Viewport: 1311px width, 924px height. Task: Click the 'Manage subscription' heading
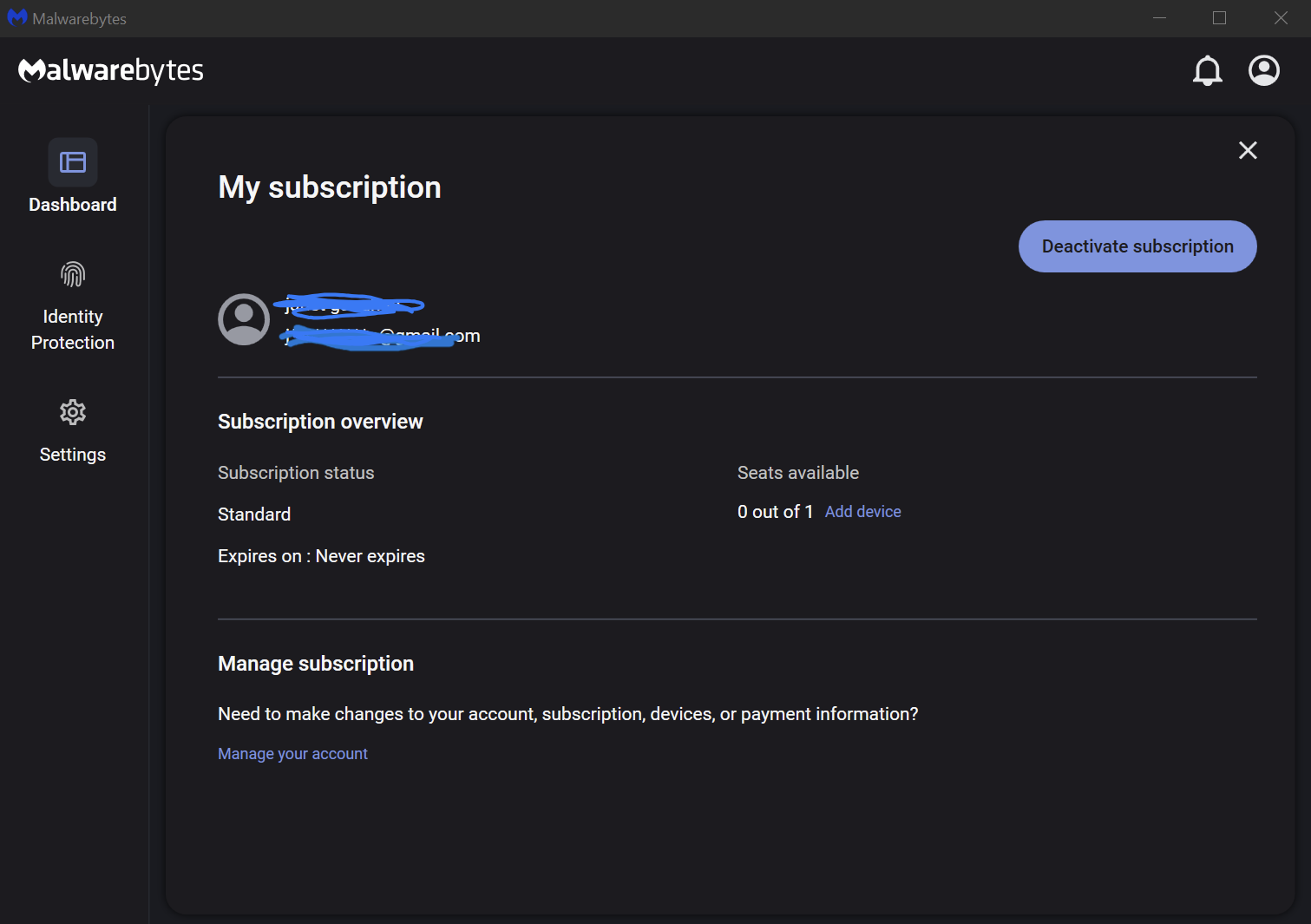(316, 664)
